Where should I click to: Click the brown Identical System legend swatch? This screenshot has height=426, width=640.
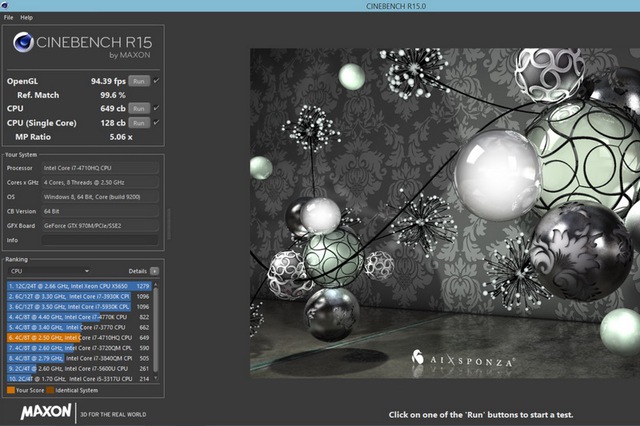coord(50,390)
